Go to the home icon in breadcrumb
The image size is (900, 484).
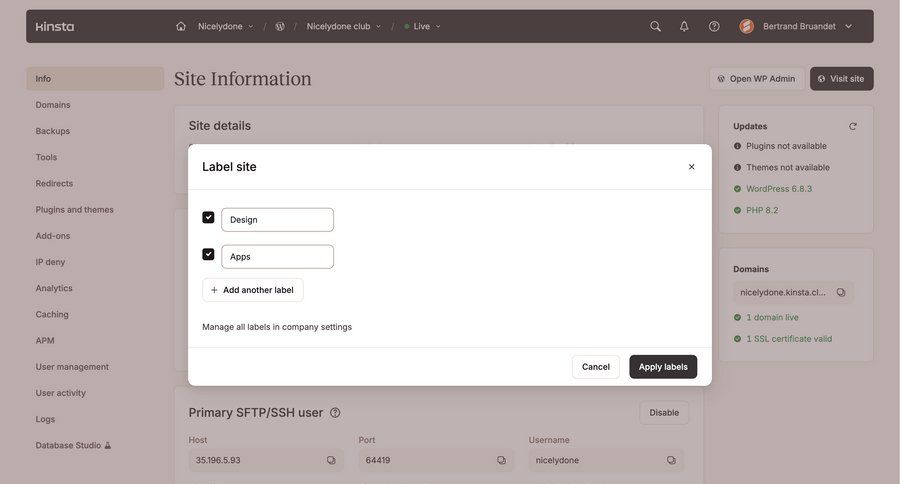tap(181, 26)
